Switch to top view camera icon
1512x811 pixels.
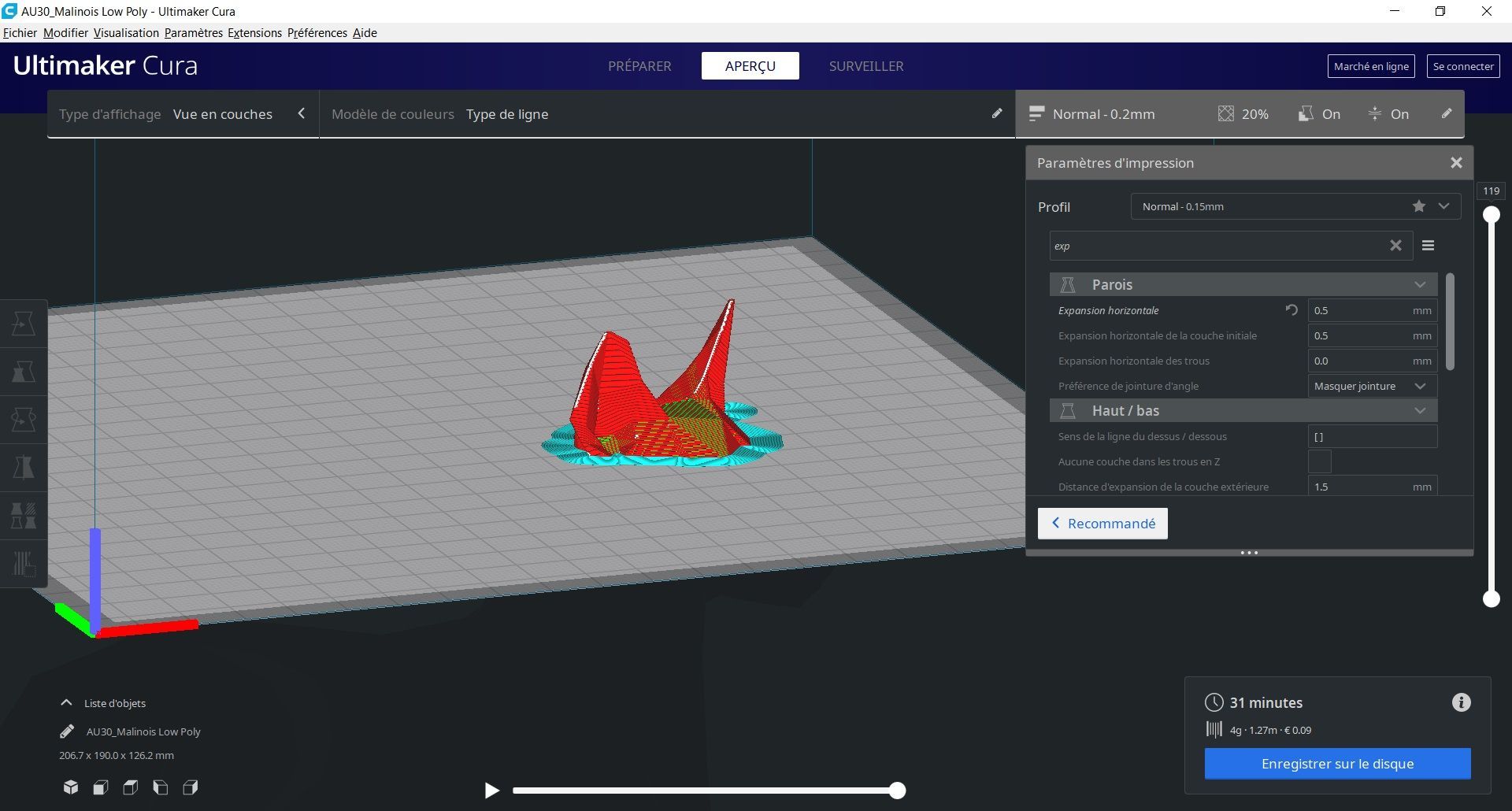[x=131, y=787]
